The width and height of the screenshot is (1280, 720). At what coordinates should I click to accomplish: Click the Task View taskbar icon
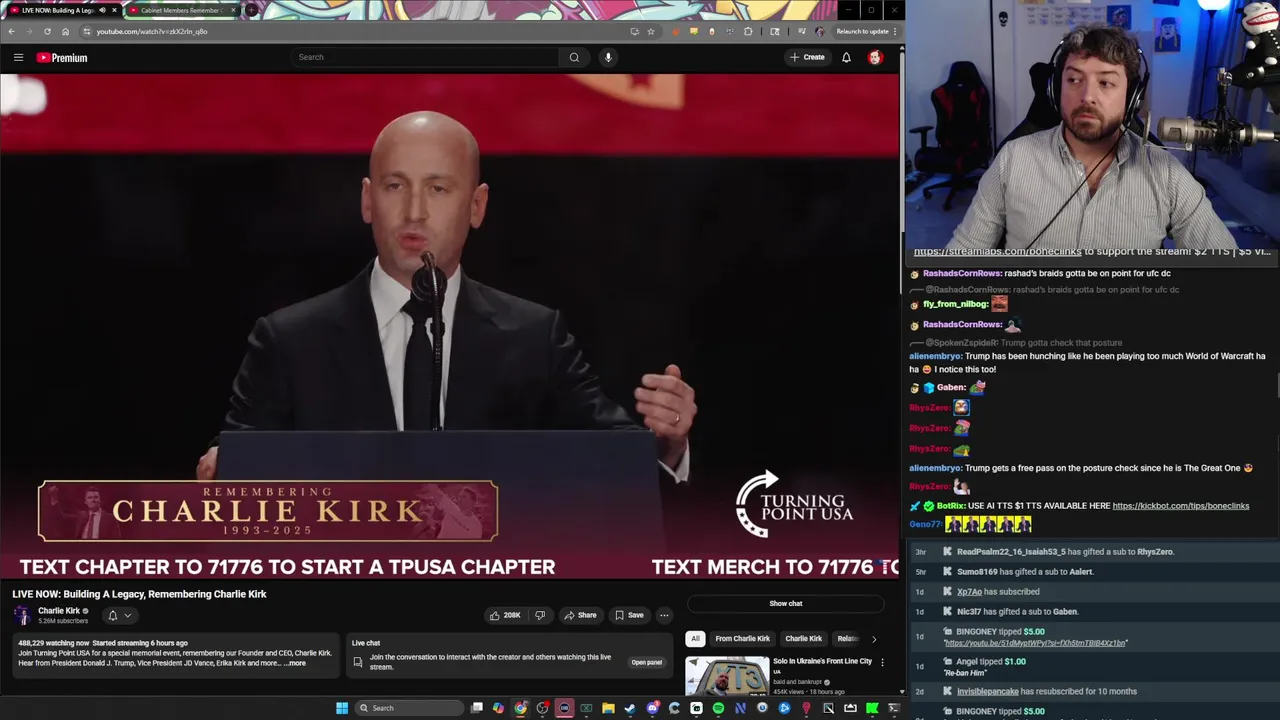[x=477, y=708]
